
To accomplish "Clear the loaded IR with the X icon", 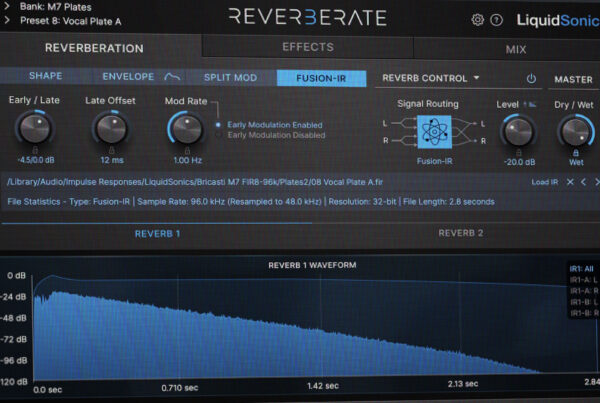I will point(570,182).
